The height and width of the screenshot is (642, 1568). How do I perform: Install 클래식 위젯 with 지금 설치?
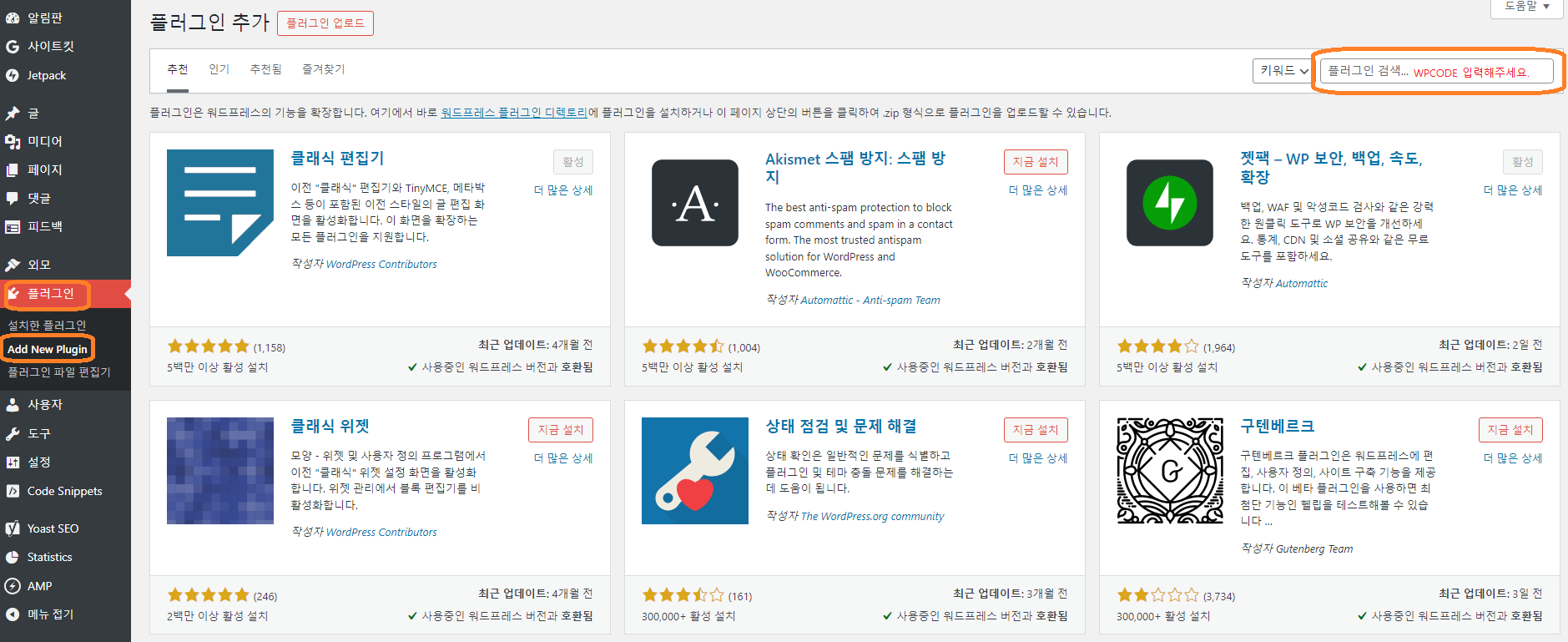(561, 430)
